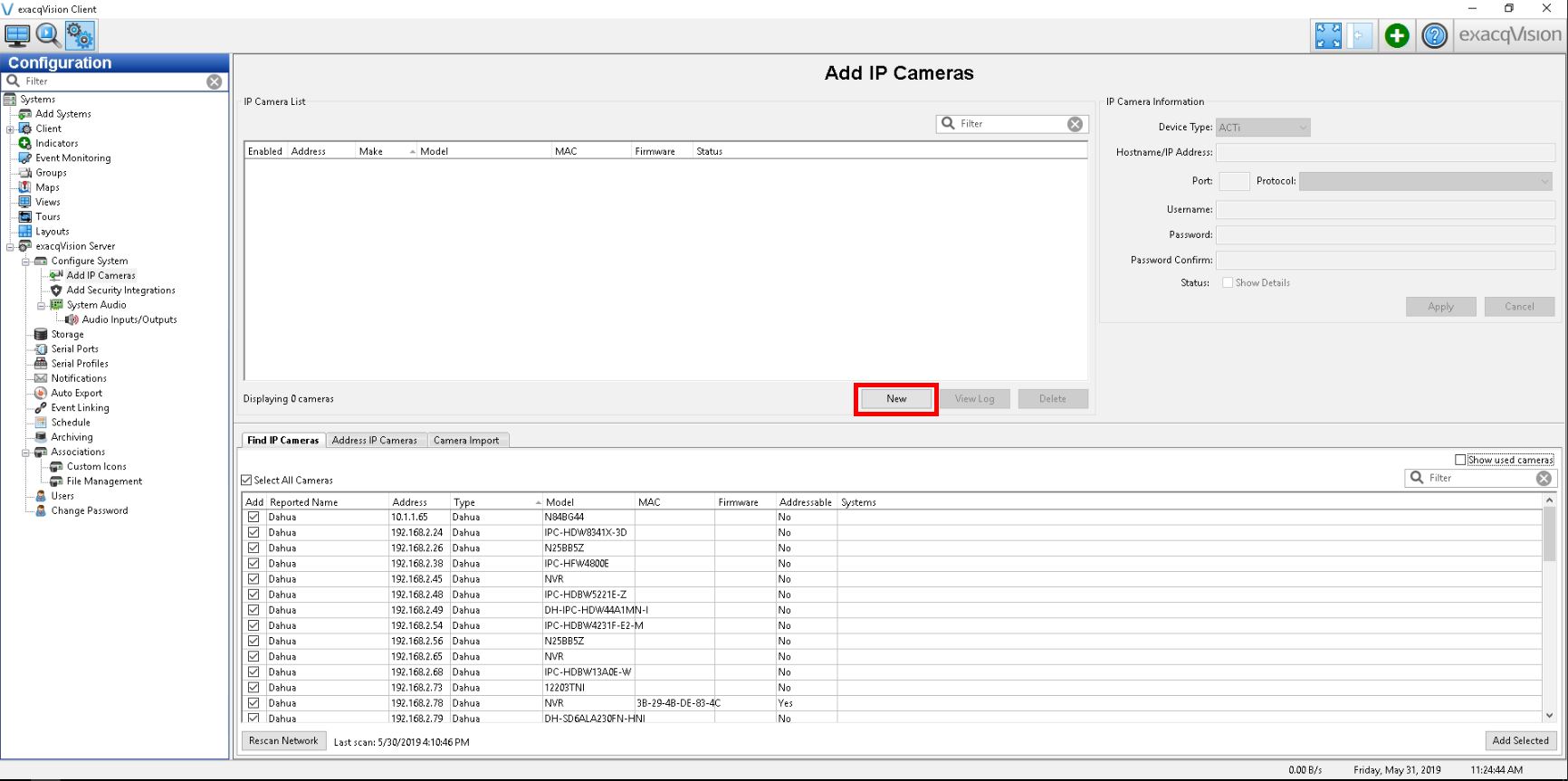The width and height of the screenshot is (1568, 781).
Task: Open Schedule configuration
Action: click(71, 423)
